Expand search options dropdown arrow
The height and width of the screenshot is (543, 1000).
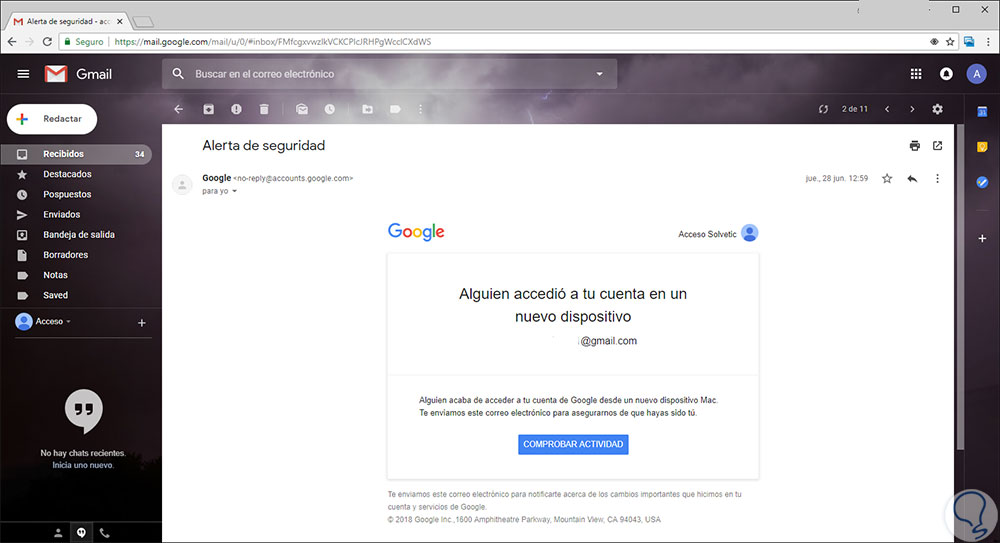pos(599,74)
